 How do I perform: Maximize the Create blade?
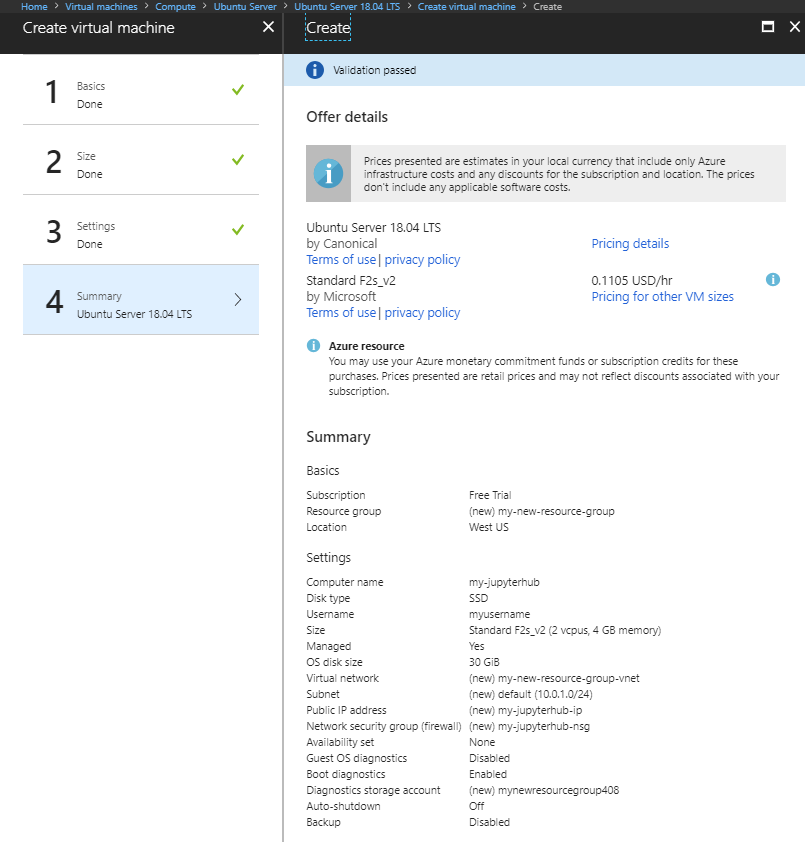767,27
